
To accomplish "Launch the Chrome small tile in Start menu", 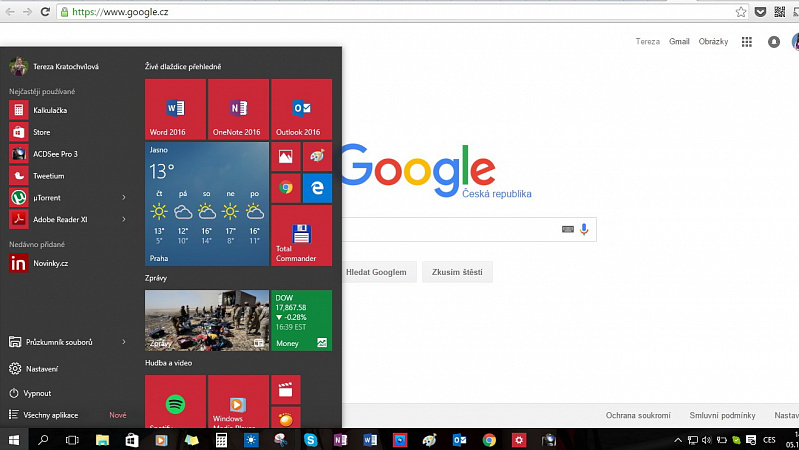I will click(x=285, y=188).
